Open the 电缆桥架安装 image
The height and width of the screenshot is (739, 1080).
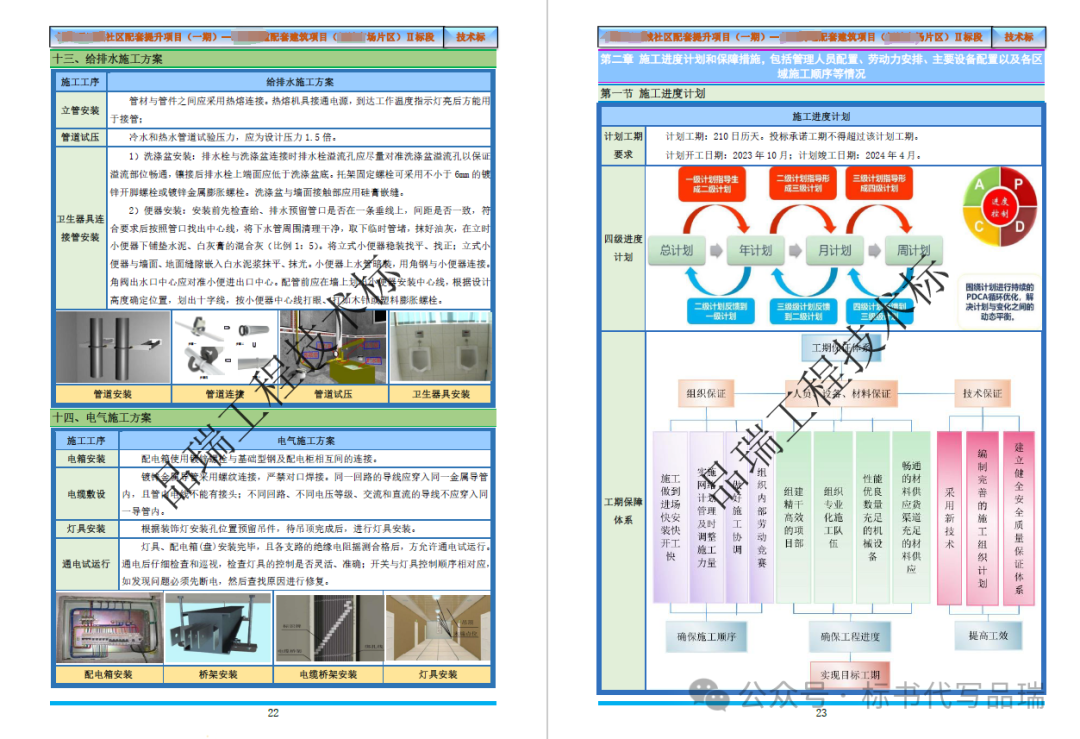tap(328, 630)
